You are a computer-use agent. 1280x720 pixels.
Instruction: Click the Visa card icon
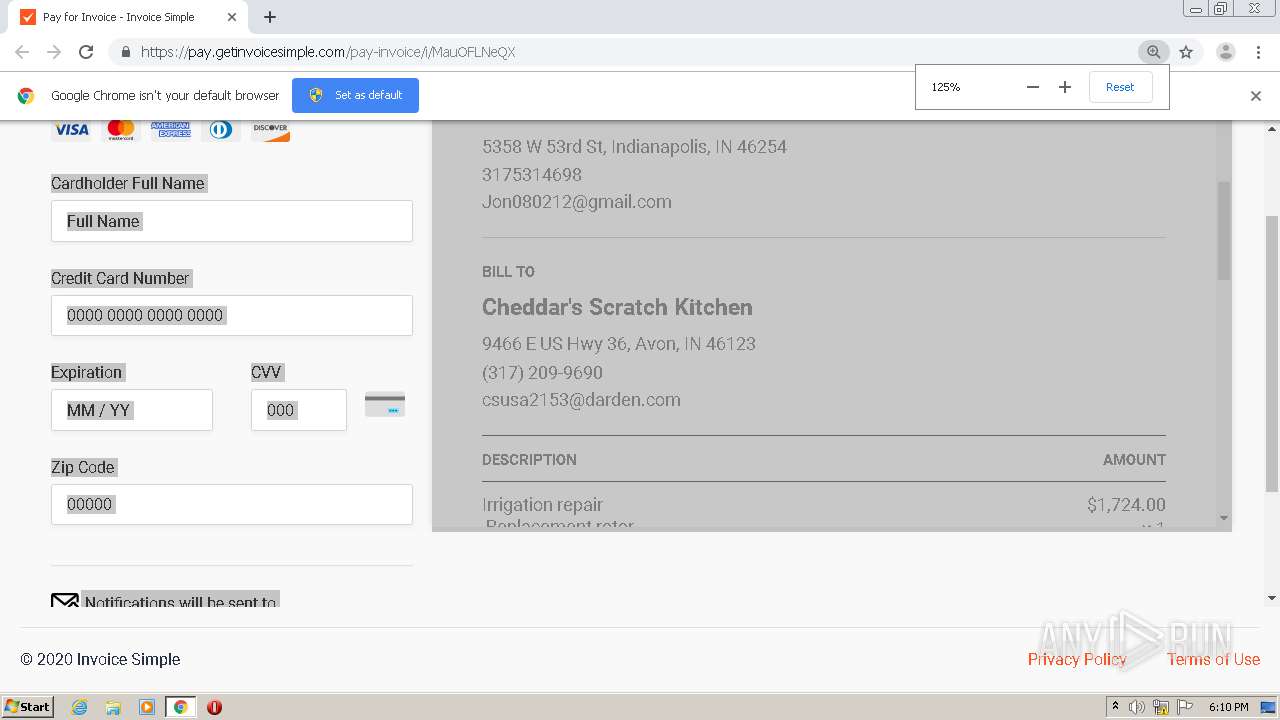(x=71, y=130)
